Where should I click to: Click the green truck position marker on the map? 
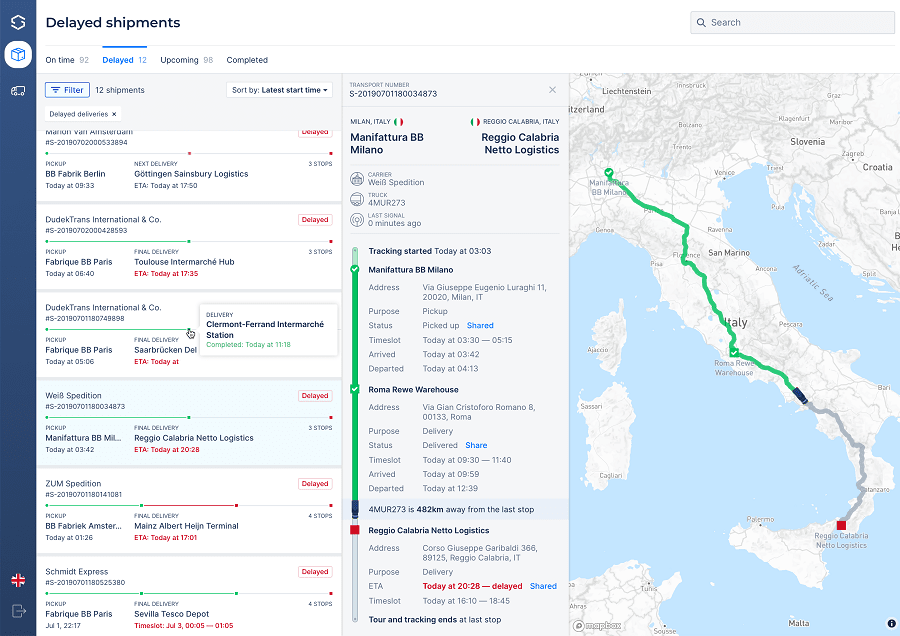(608, 173)
